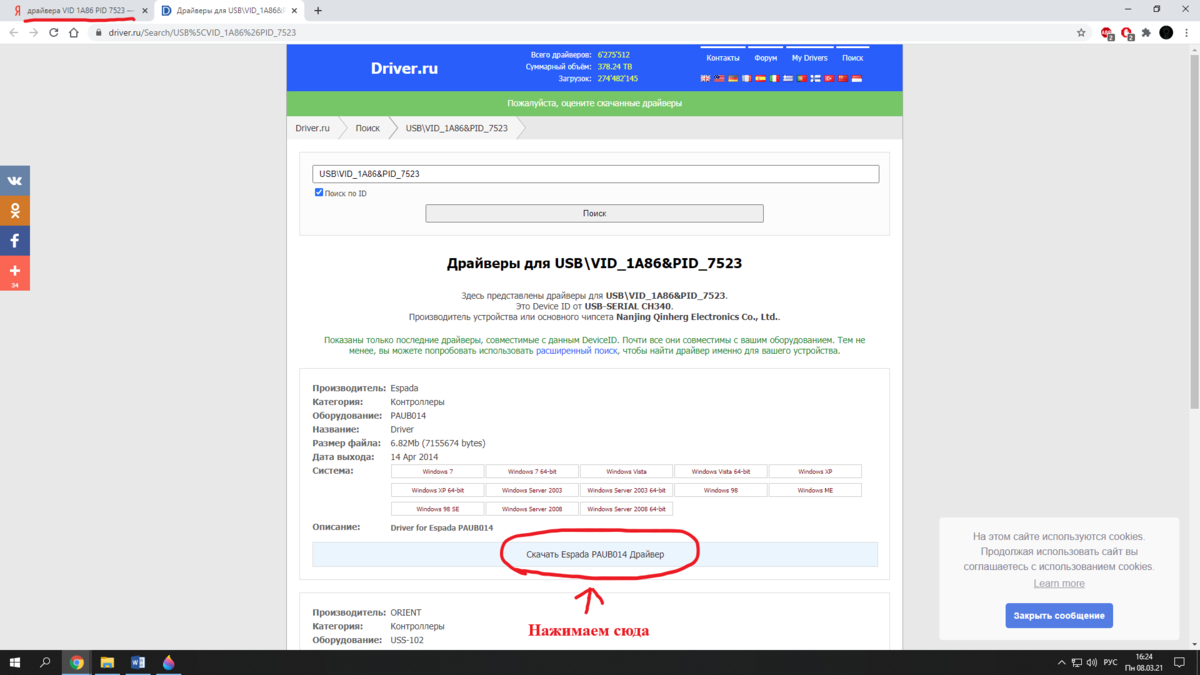Select 'Windows Server 2008 64-bit' system tag
The height and width of the screenshot is (675, 1200).
pyautogui.click(x=626, y=509)
